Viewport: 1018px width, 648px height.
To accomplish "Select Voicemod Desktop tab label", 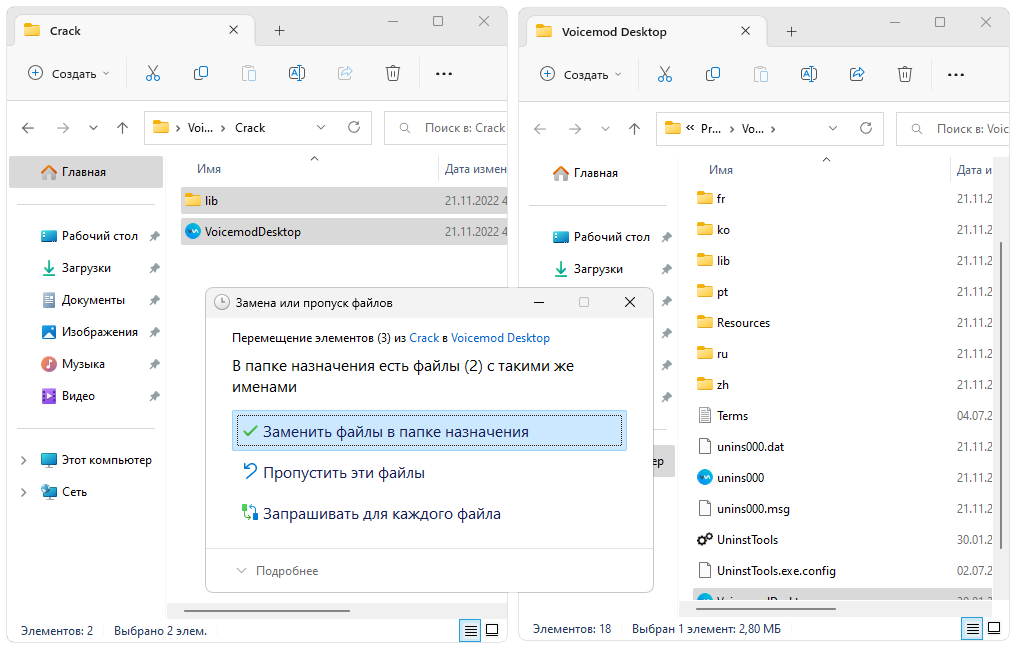I will pos(614,32).
